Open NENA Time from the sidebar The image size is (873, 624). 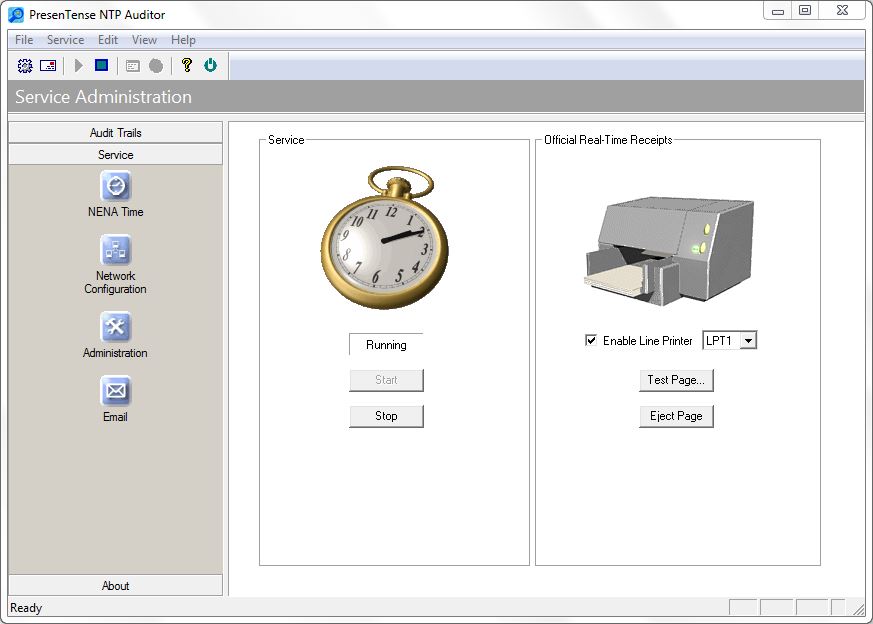tap(116, 187)
